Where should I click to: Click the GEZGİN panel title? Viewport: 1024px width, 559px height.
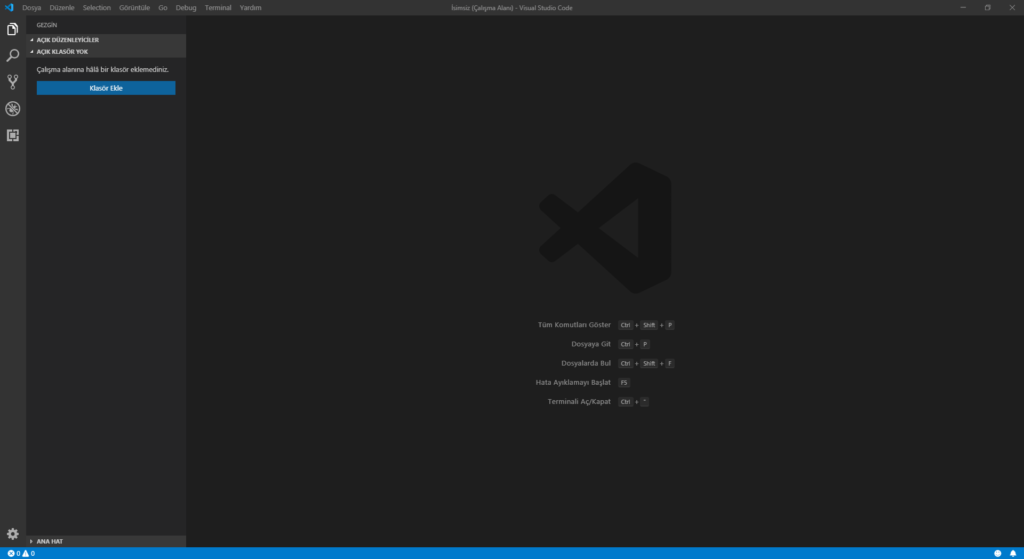[47, 25]
